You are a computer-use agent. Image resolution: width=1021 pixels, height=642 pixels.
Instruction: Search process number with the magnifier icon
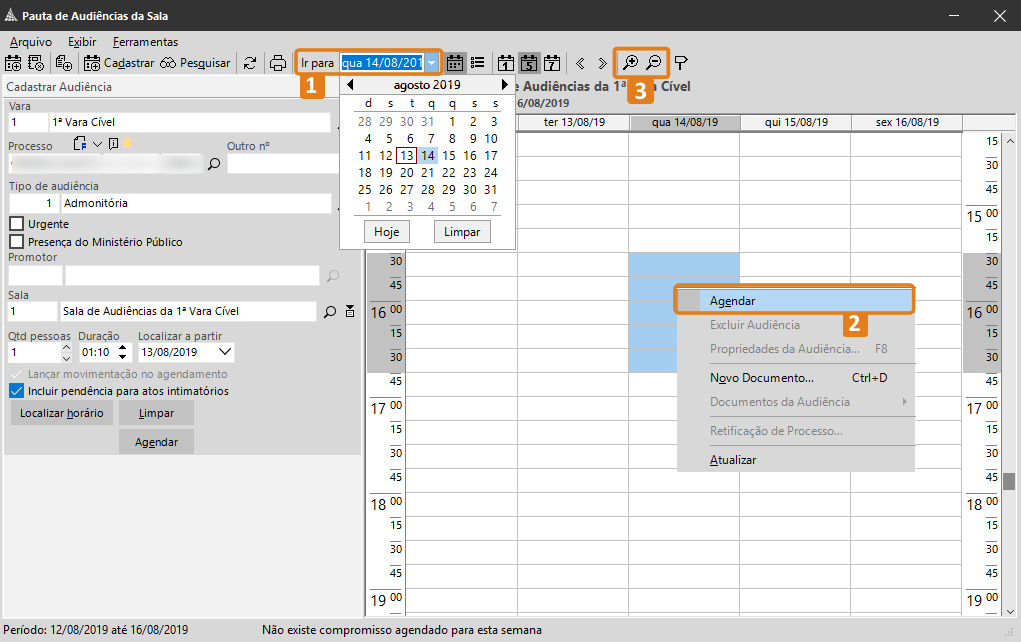(214, 164)
